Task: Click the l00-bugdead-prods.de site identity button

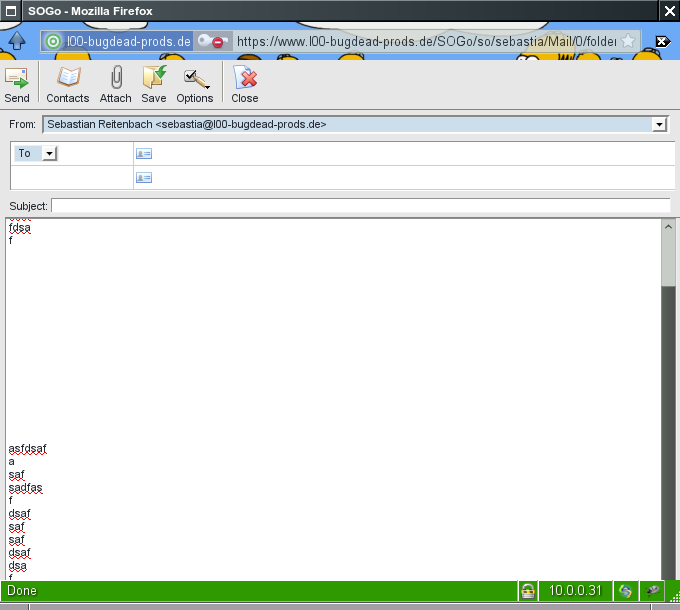Action: [118, 41]
